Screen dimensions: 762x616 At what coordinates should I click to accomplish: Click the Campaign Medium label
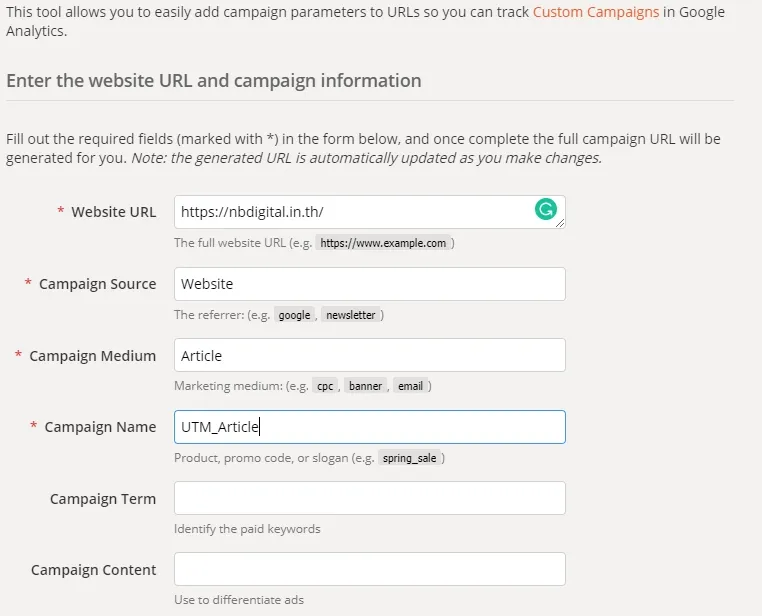point(93,356)
